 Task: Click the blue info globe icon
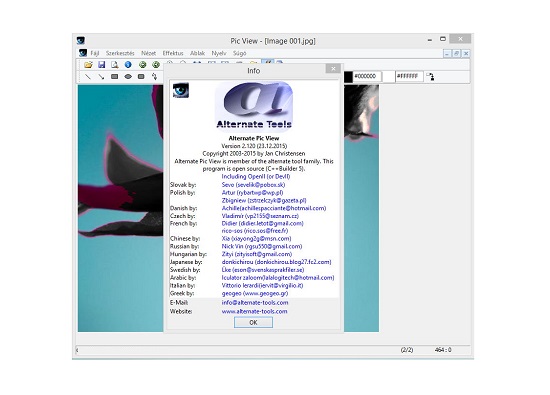[x=128, y=65]
